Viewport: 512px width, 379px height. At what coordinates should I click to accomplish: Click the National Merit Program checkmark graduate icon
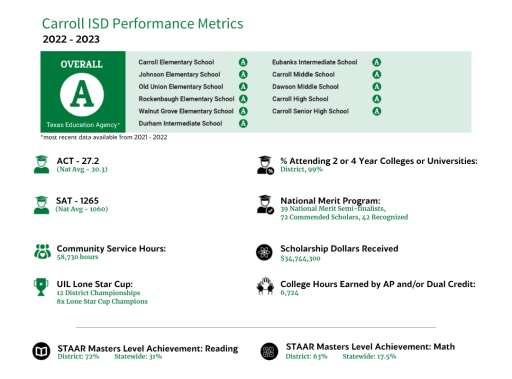[x=265, y=205]
